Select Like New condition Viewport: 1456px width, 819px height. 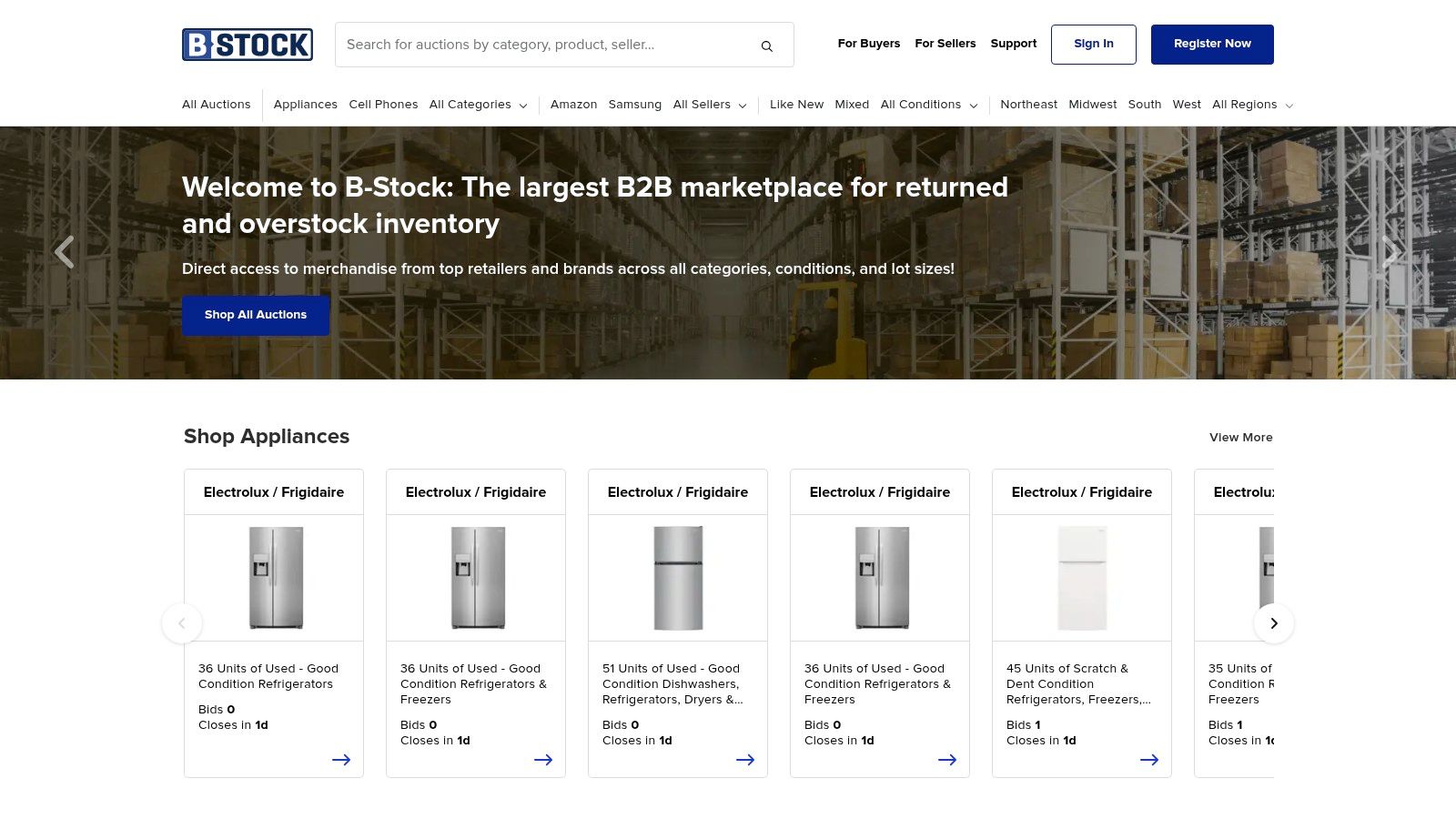point(796,105)
